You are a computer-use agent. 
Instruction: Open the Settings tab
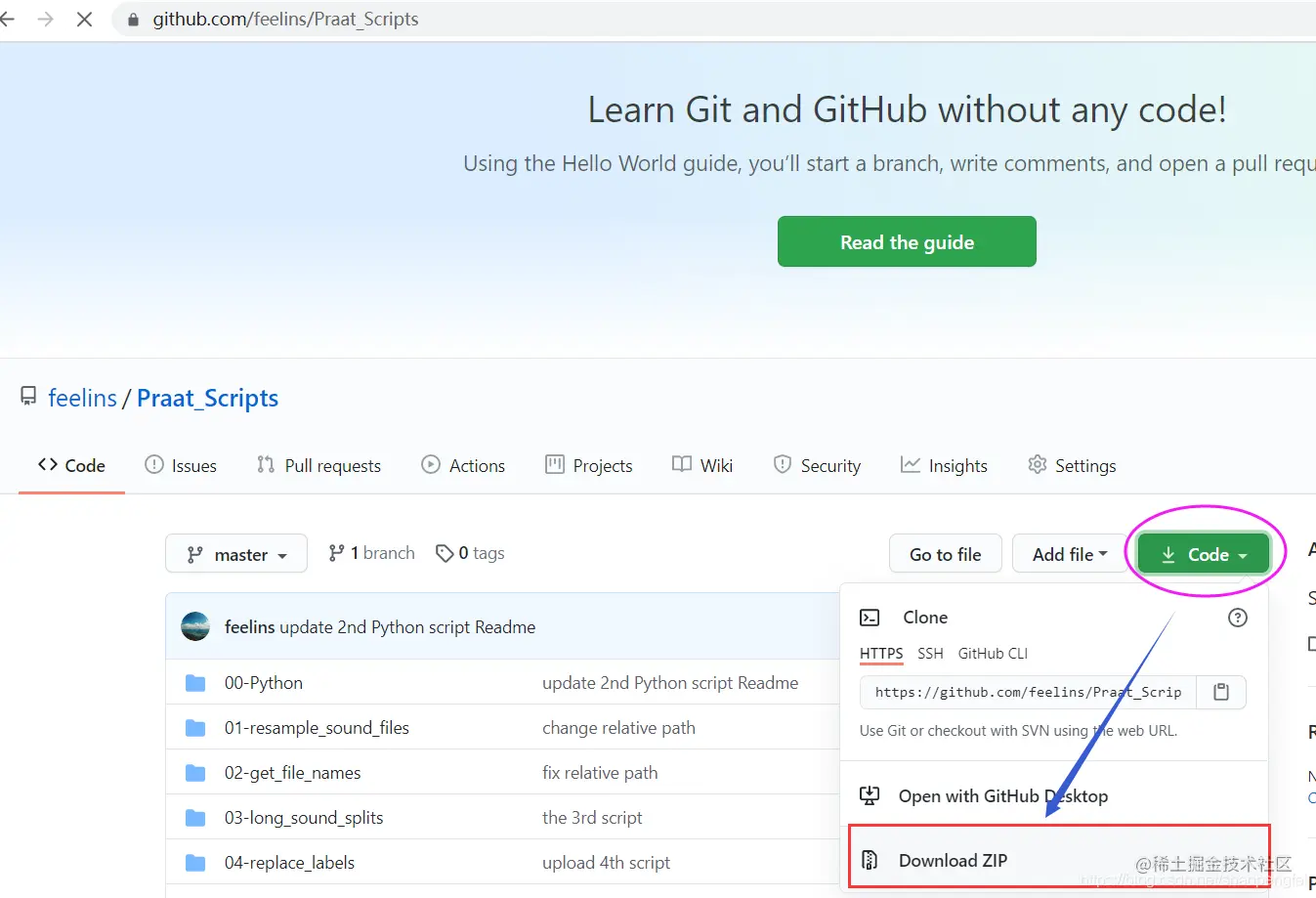pos(1072,465)
